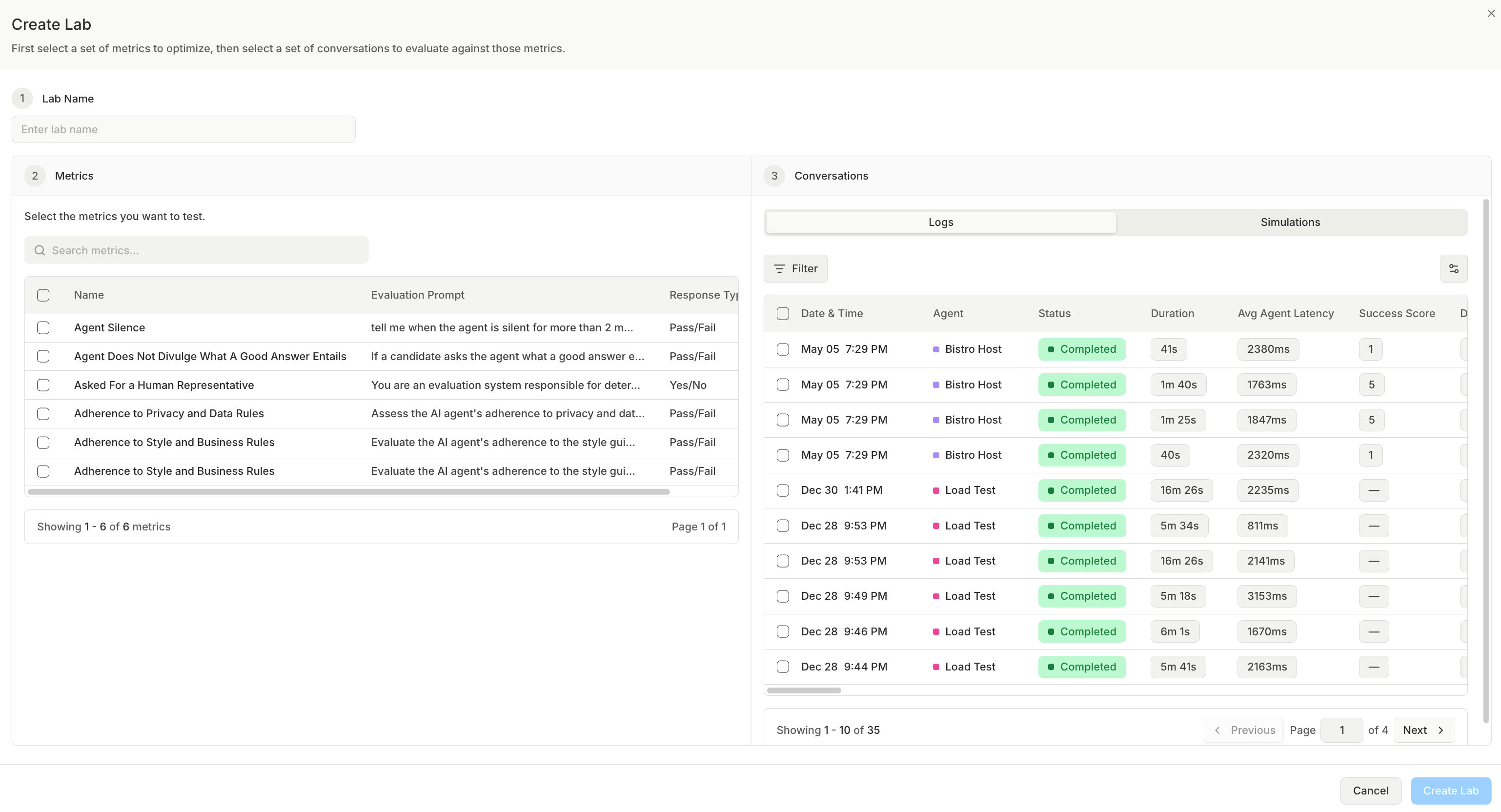Click the metrics table horizontal scrollbar
The height and width of the screenshot is (812, 1501).
point(348,492)
